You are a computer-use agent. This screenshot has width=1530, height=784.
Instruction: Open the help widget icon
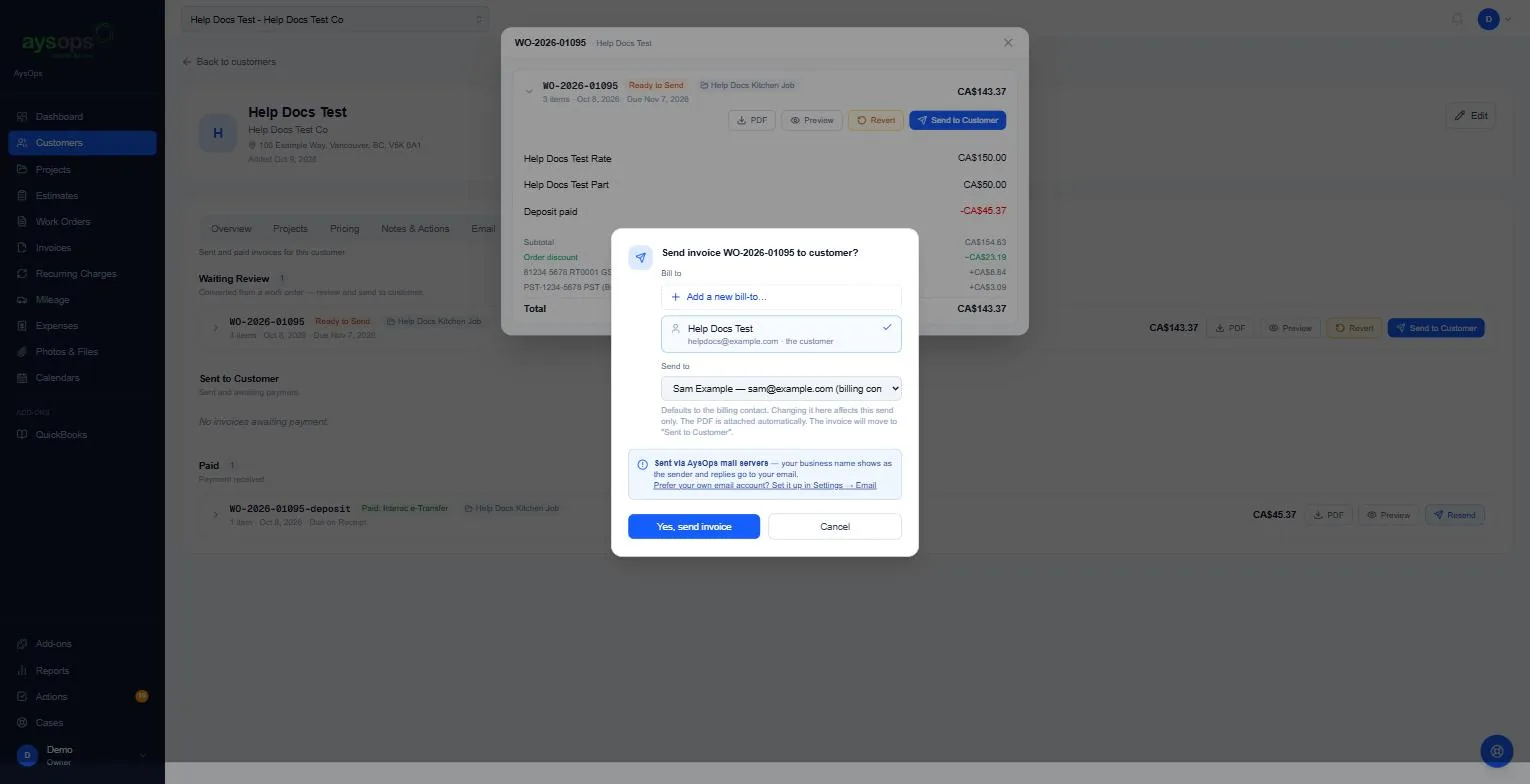[x=1497, y=751]
